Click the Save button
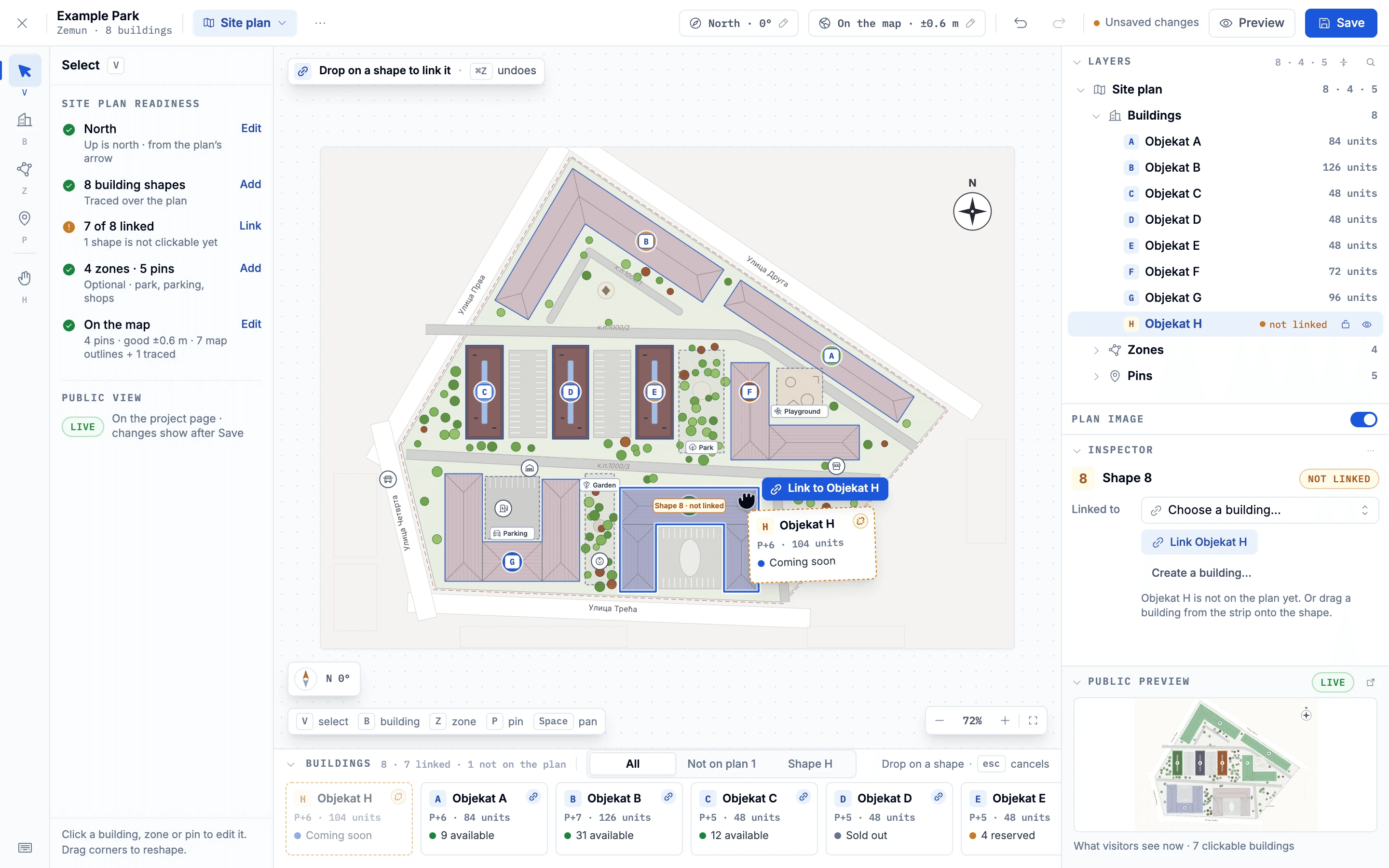The image size is (1389, 868). coord(1341,23)
